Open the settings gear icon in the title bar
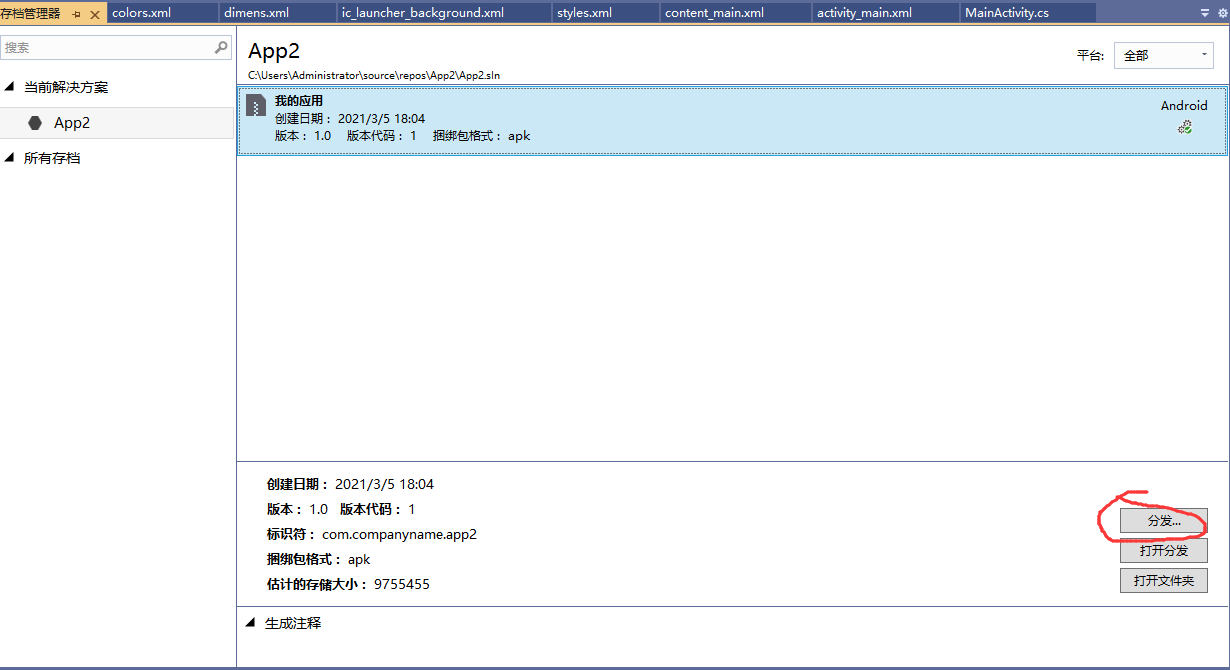The width and height of the screenshot is (1230, 670). point(1222,11)
